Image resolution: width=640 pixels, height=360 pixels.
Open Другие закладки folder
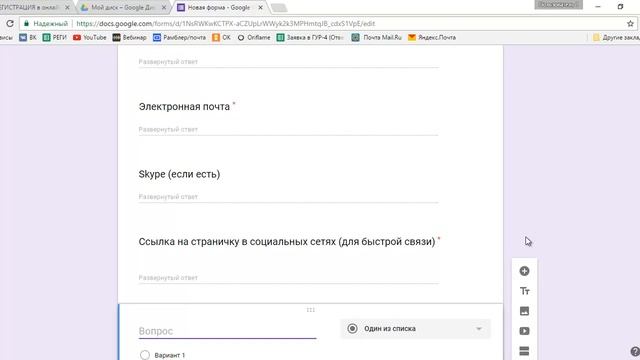click(616, 38)
